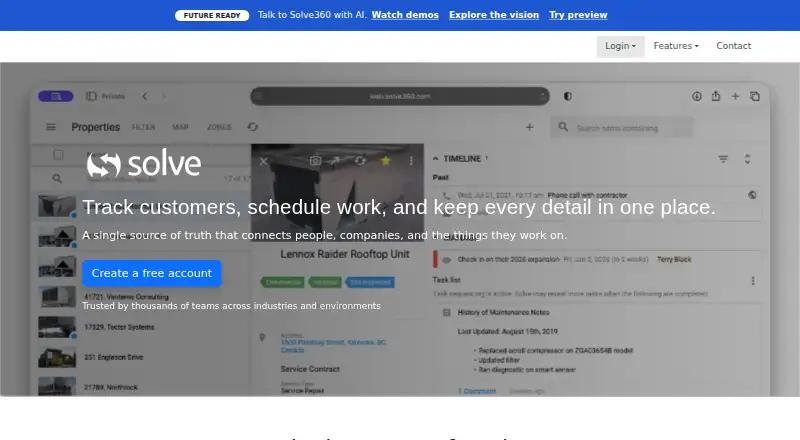Select the 21789, Northrock row

tap(143, 386)
